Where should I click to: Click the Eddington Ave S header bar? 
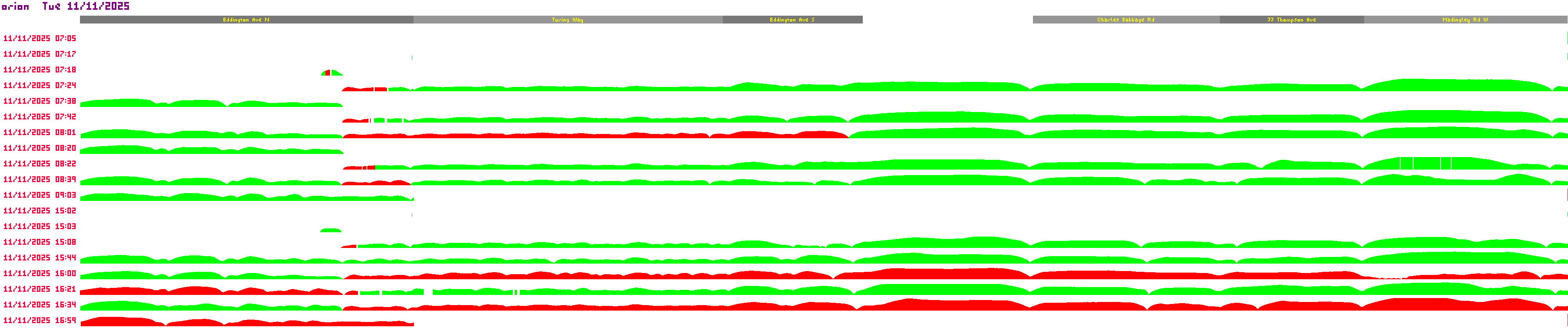792,20
